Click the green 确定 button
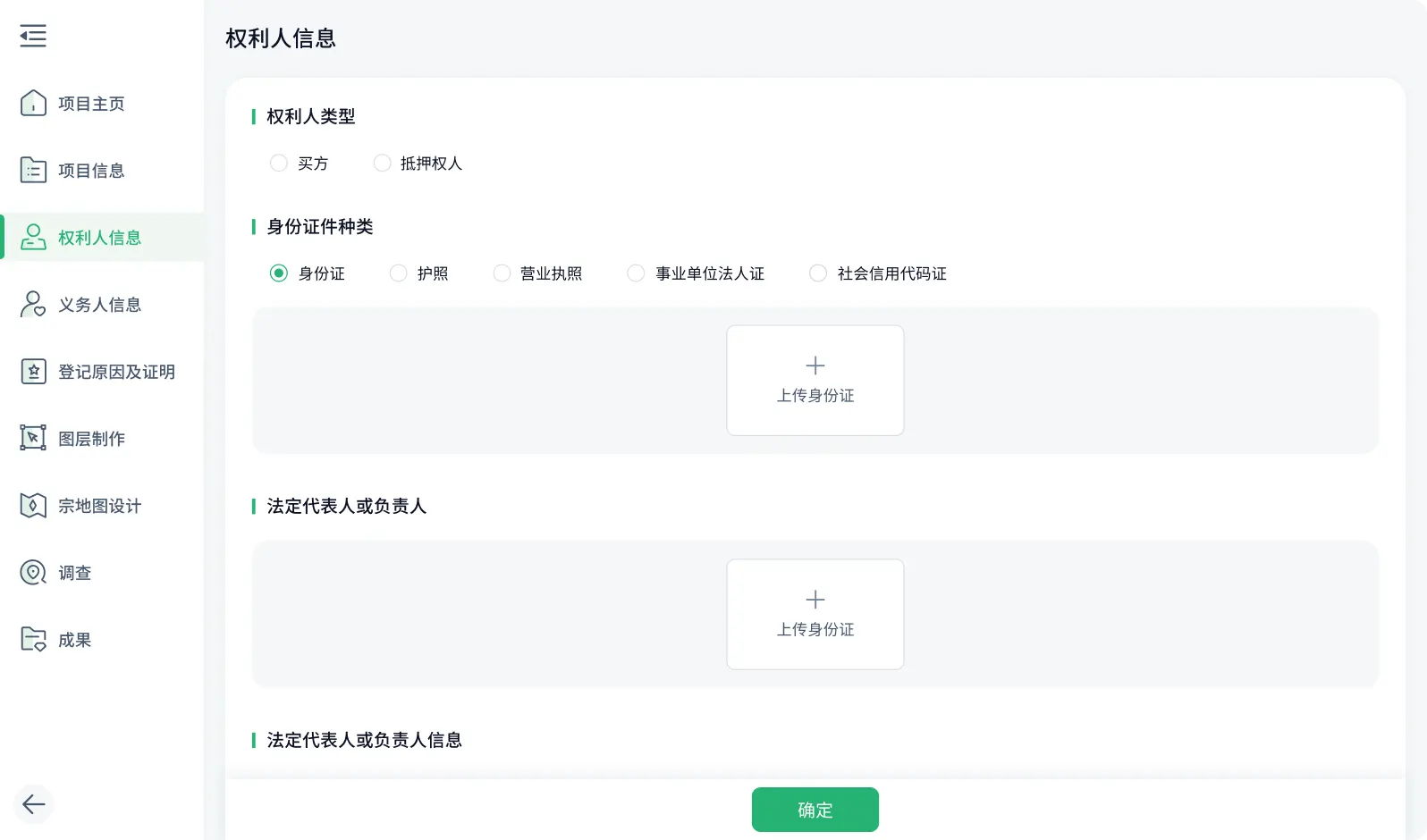 point(815,810)
